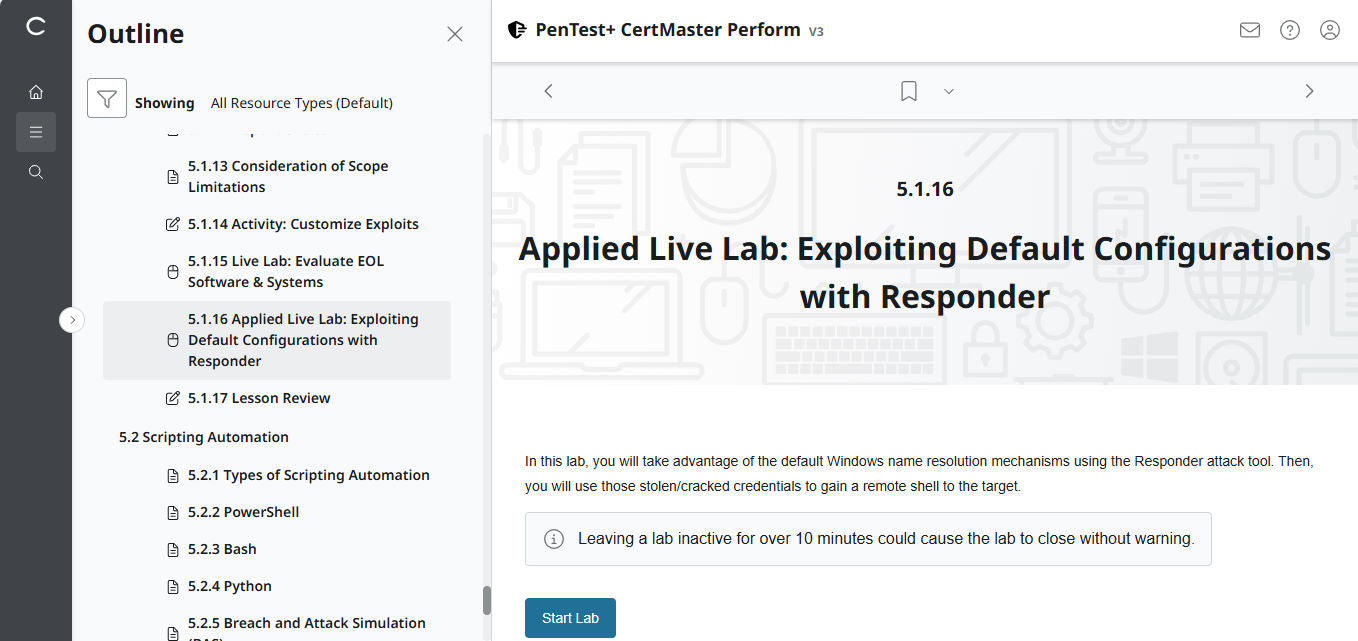Open the resource type filter icon
The width and height of the screenshot is (1358, 641).
click(107, 97)
